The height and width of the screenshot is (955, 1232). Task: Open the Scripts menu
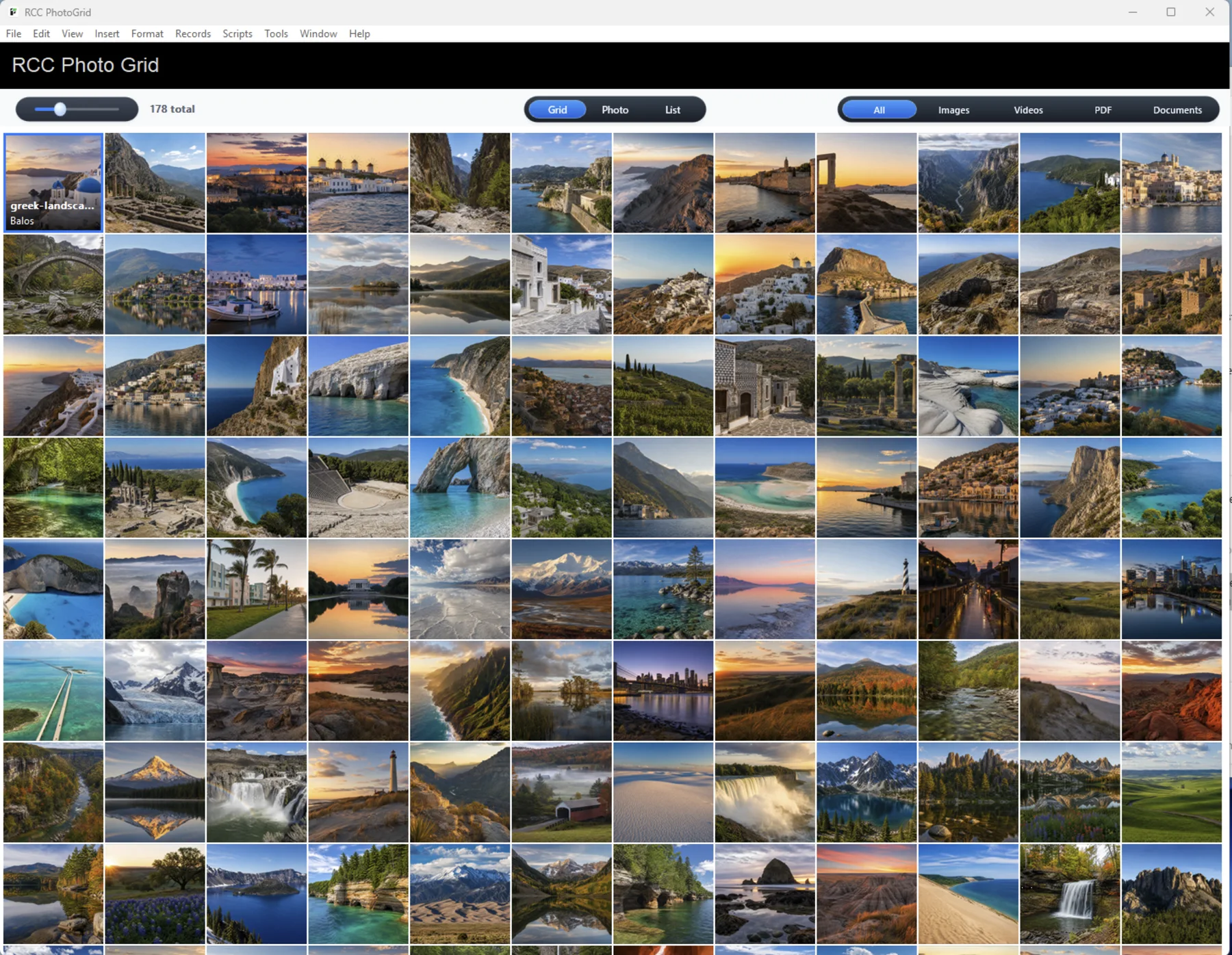coord(238,34)
